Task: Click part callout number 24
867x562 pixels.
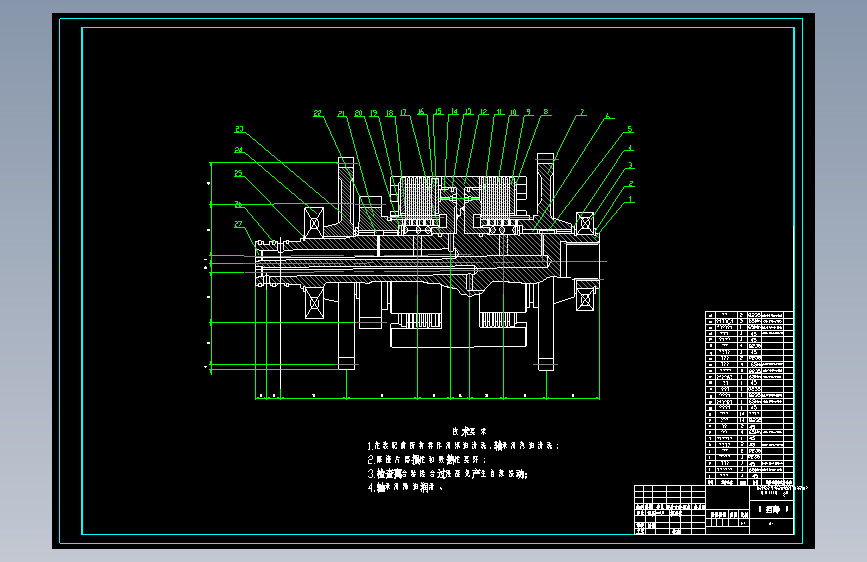Action: pyautogui.click(x=238, y=150)
